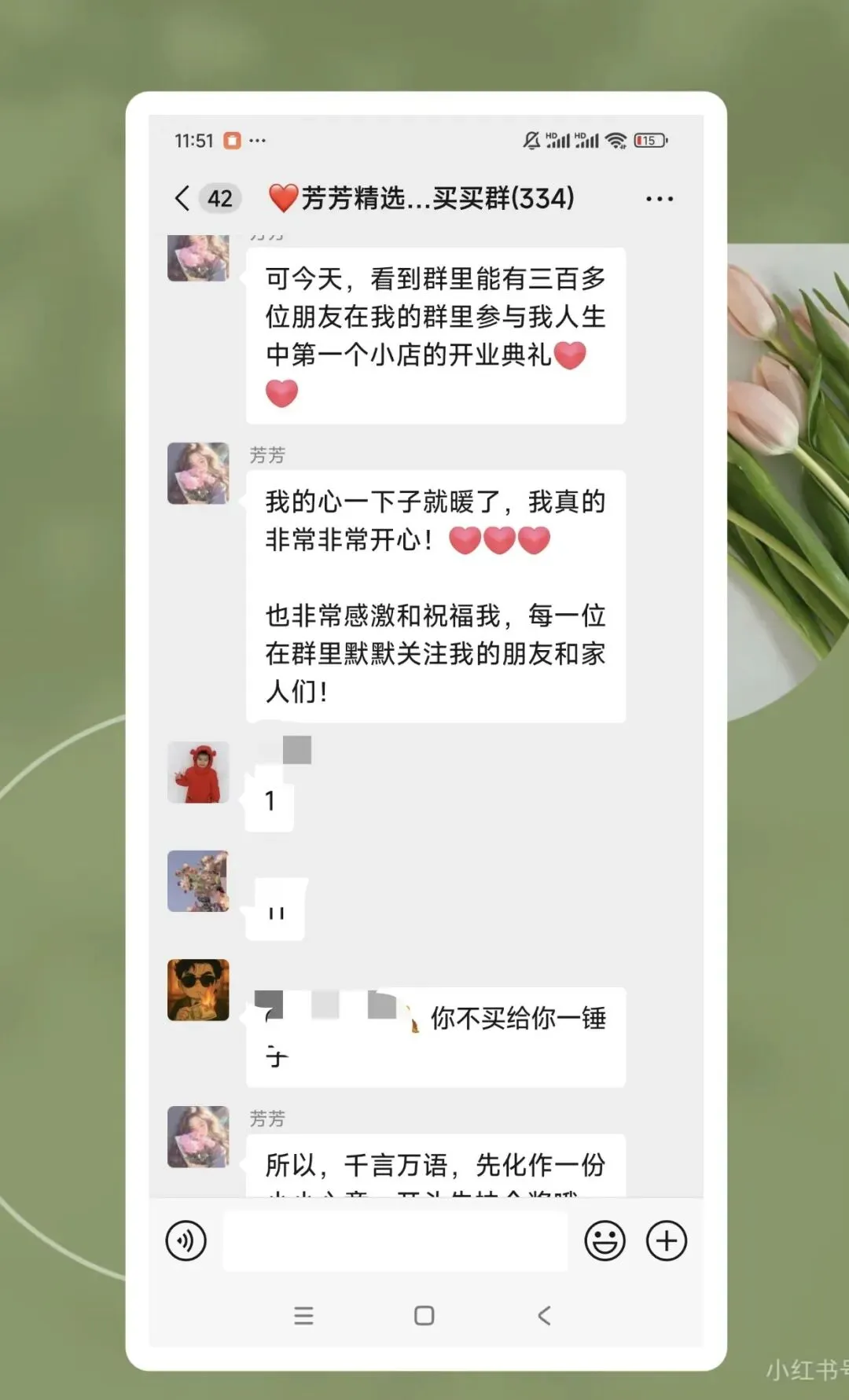This screenshot has height=1400, width=849.
Task: Select the message bubble containing '1'
Action: pos(270,801)
